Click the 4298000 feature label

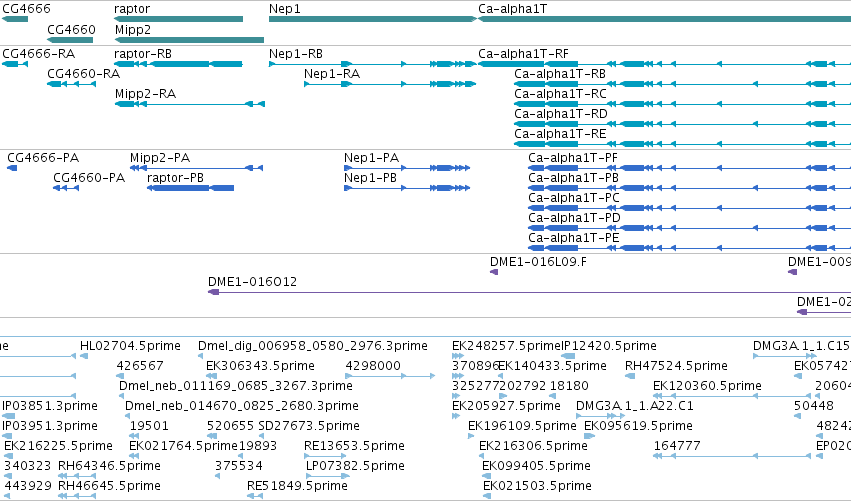click(373, 366)
